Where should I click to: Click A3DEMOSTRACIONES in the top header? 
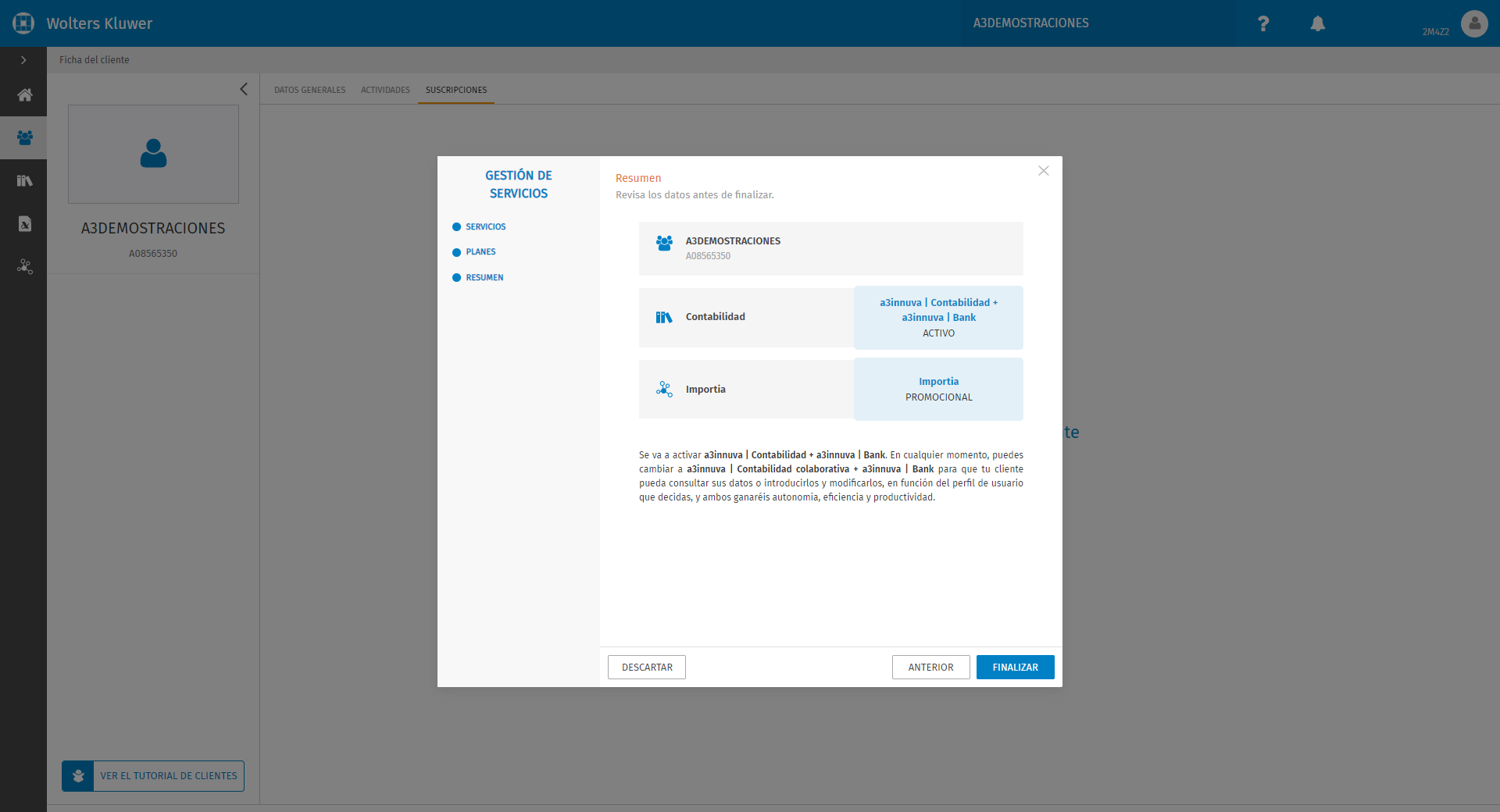1030,23
